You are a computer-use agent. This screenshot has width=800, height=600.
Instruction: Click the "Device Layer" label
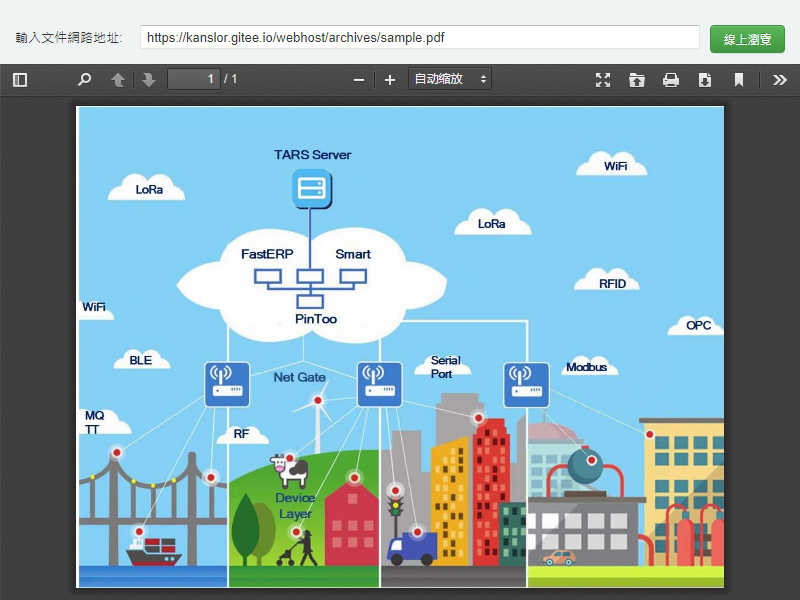pyautogui.click(x=295, y=506)
